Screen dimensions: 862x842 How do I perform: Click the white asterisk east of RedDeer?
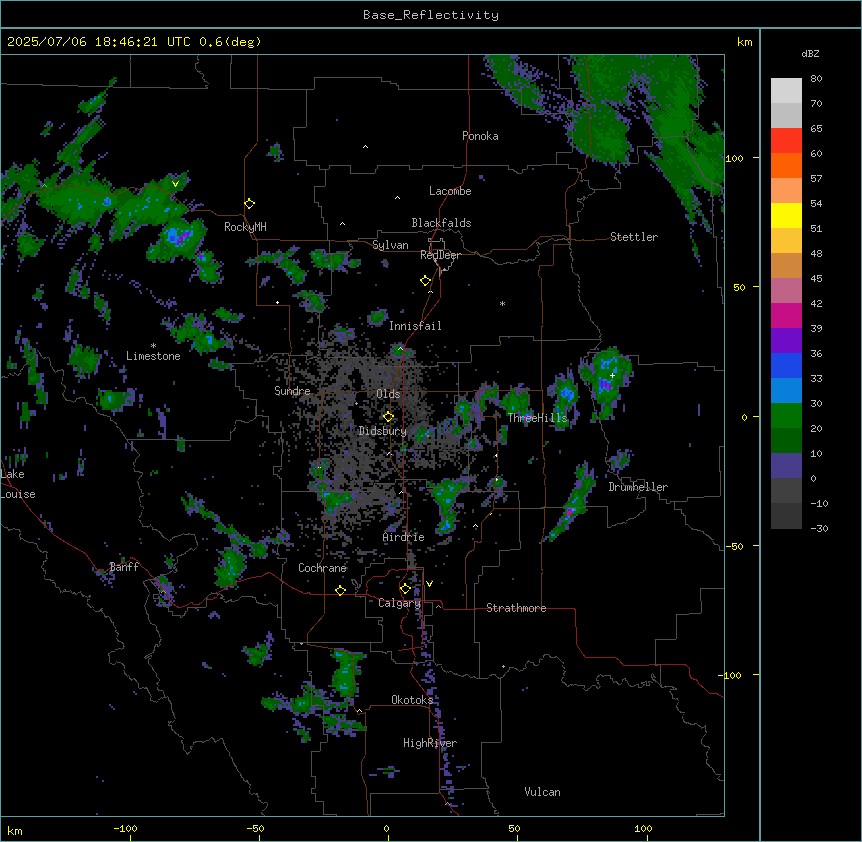pos(502,303)
